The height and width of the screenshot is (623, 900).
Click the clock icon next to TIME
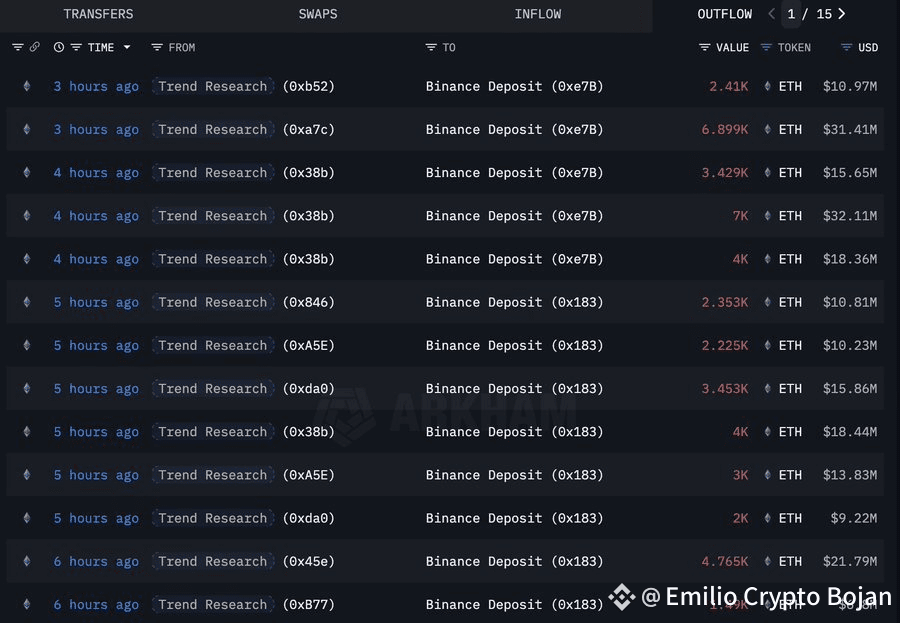tap(59, 47)
